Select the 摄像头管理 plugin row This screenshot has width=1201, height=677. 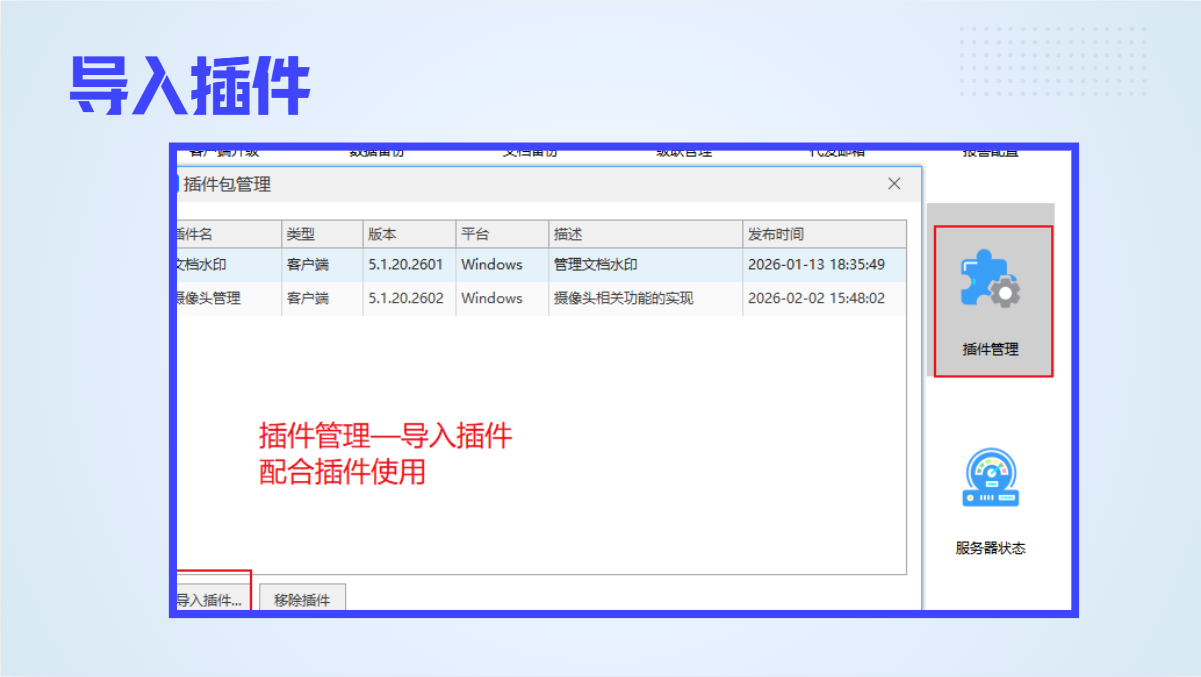click(x=209, y=298)
